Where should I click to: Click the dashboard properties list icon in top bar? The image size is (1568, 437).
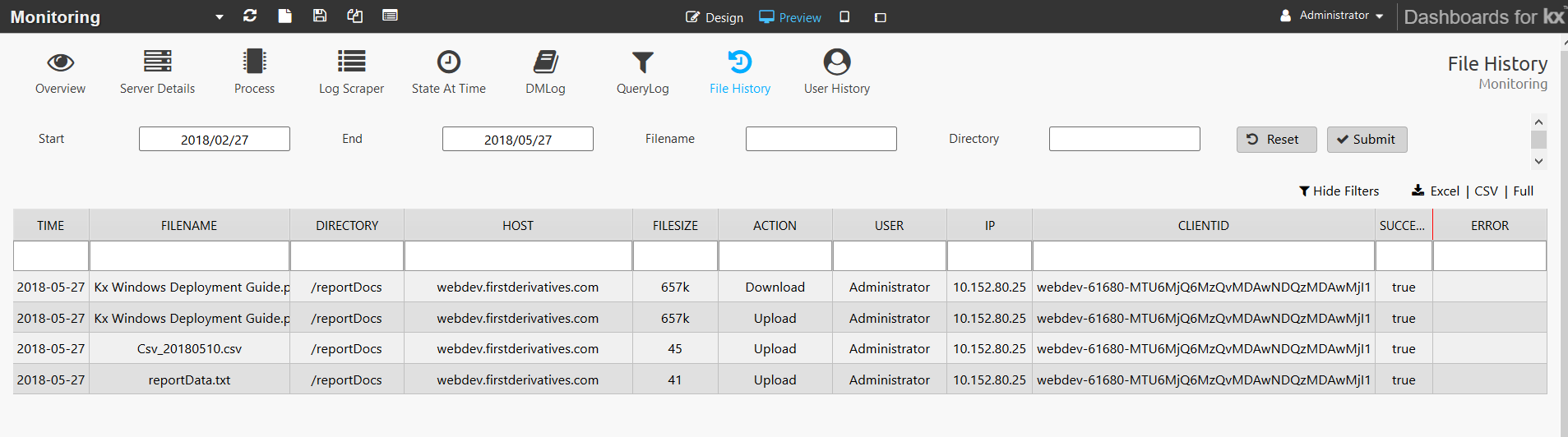391,16
